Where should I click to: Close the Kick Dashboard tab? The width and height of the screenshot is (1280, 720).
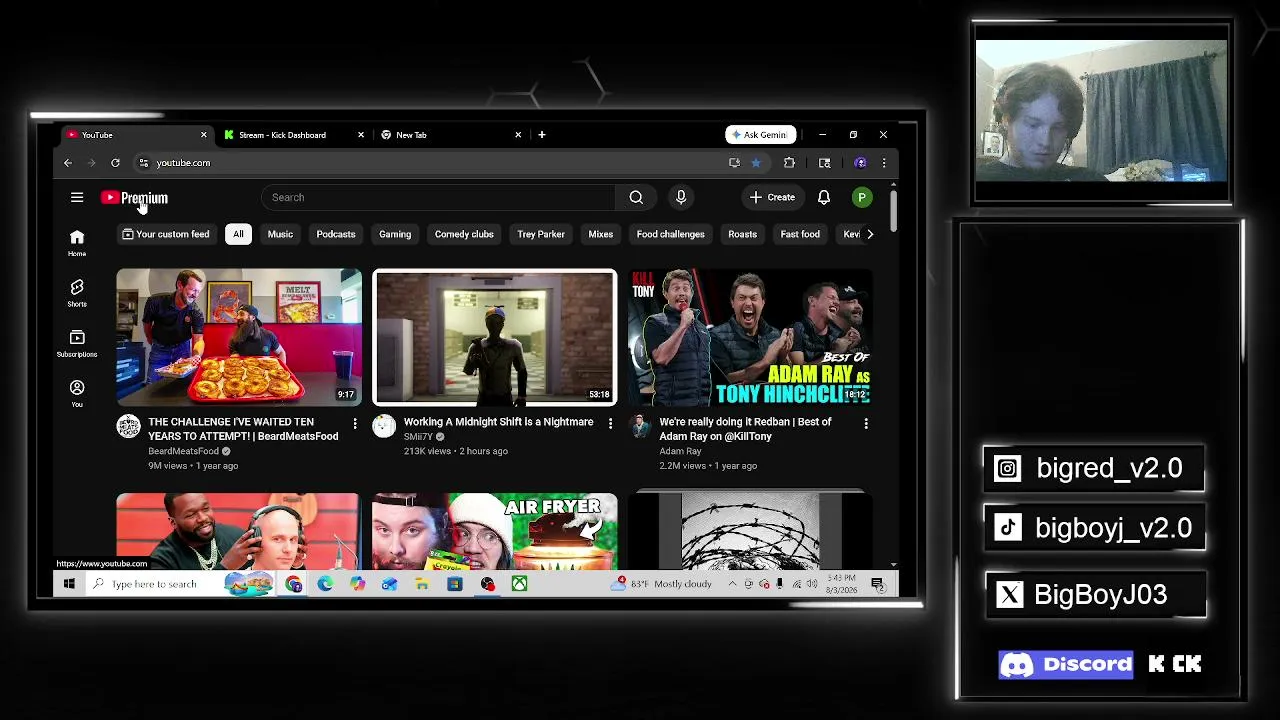[361, 135]
